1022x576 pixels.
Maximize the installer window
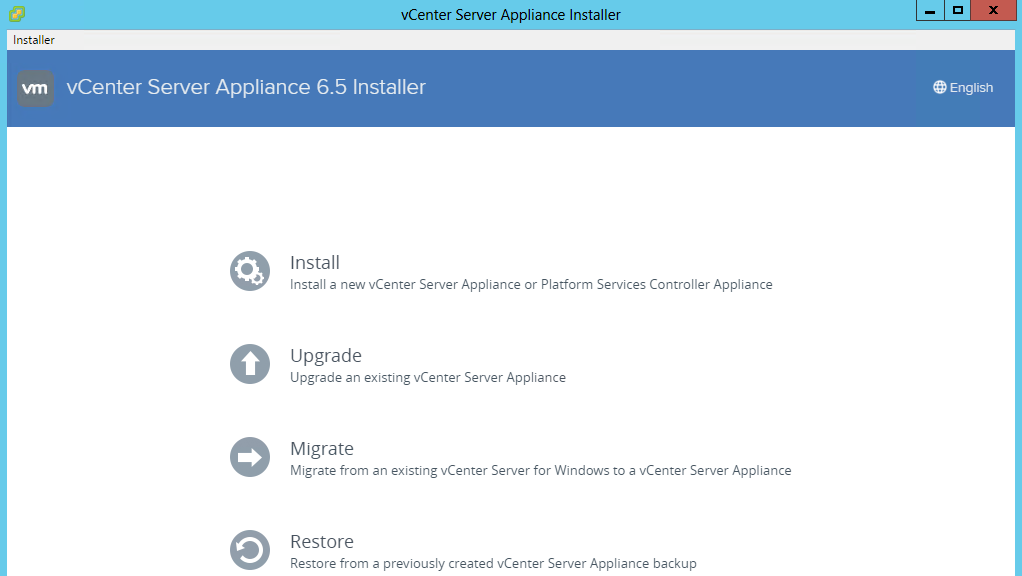click(x=957, y=10)
